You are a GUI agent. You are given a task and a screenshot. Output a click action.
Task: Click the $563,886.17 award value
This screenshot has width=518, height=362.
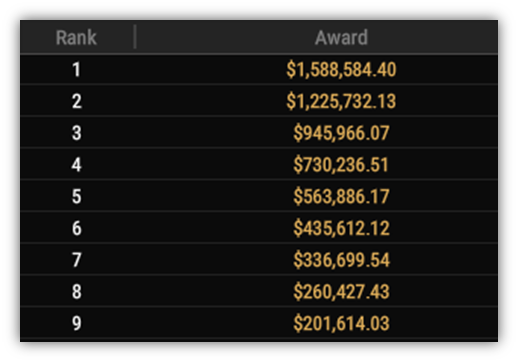(x=341, y=196)
